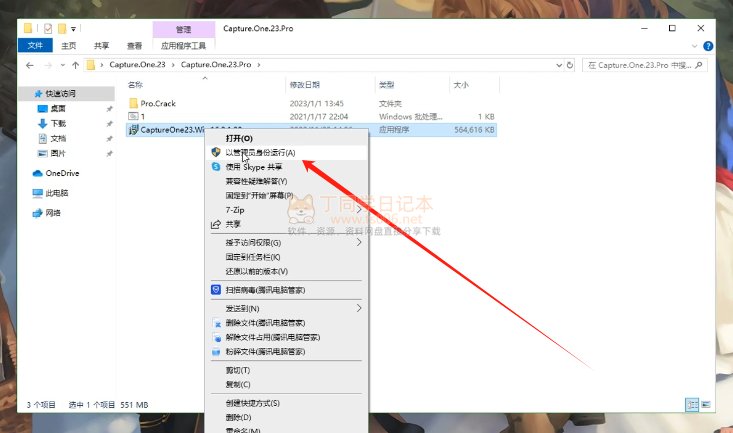
Task: Run installer as administrator shield icon
Action: [216, 152]
